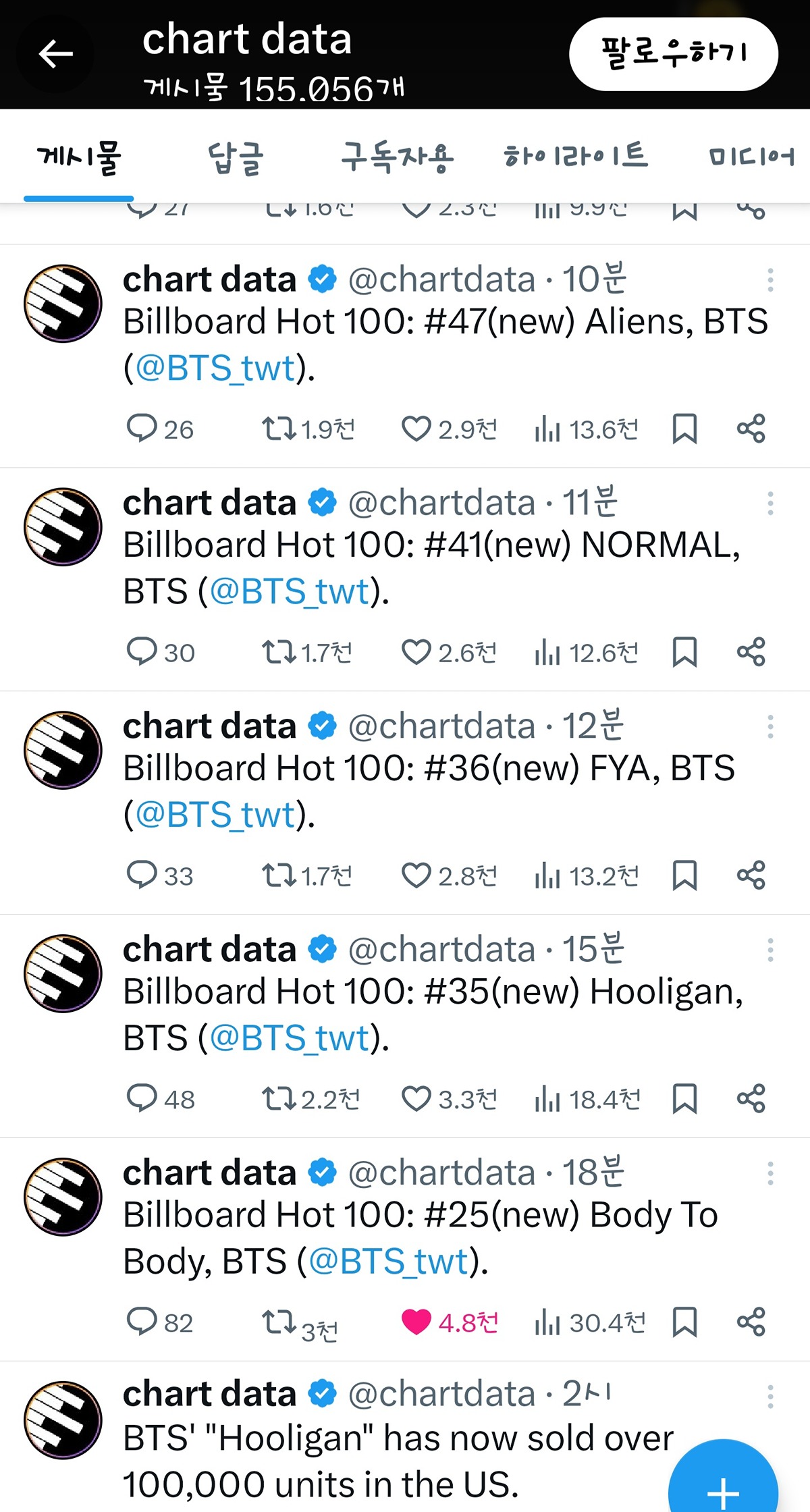Image resolution: width=810 pixels, height=1512 pixels.
Task: Like the Aliens #47 post
Action: 416,429
